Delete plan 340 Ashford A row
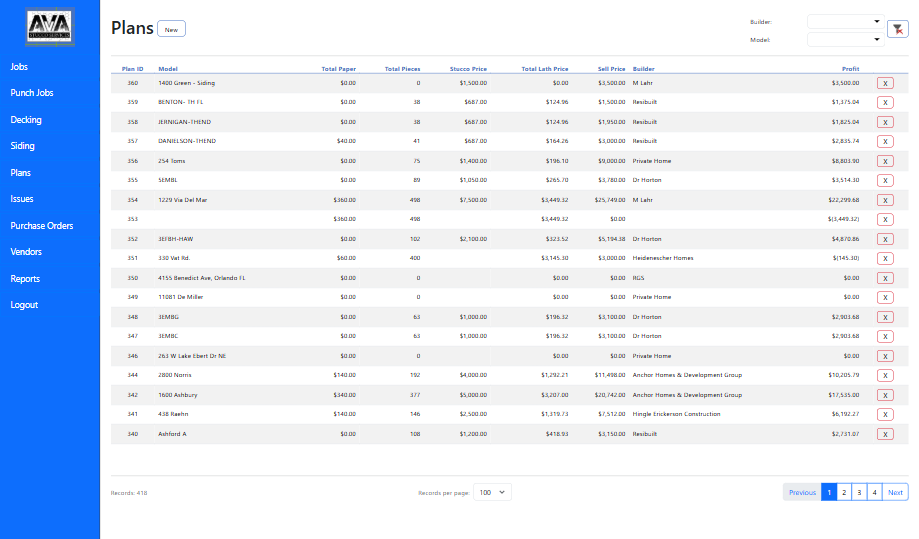This screenshot has width=919, height=539. [x=884, y=434]
